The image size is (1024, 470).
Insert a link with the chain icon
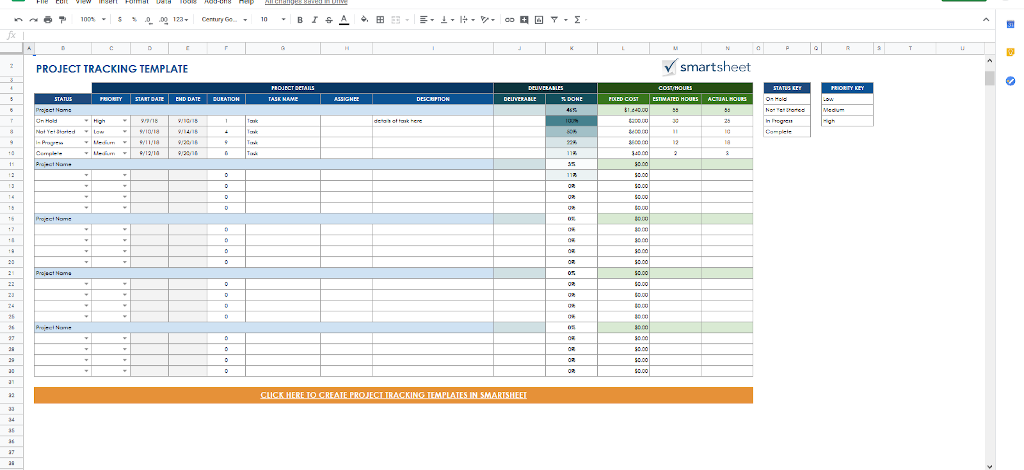pos(510,20)
